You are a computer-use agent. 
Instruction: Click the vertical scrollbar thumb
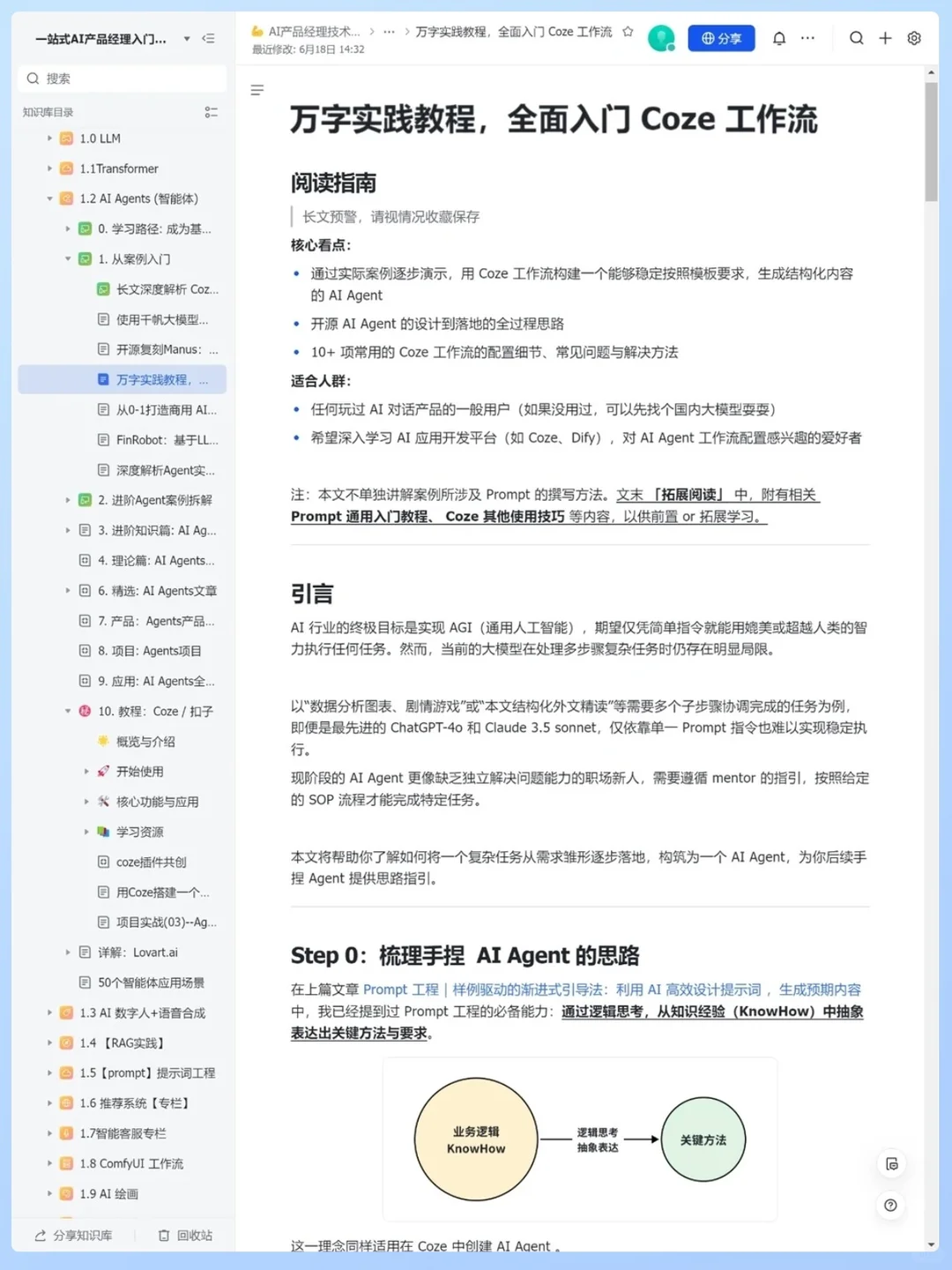[x=932, y=141]
